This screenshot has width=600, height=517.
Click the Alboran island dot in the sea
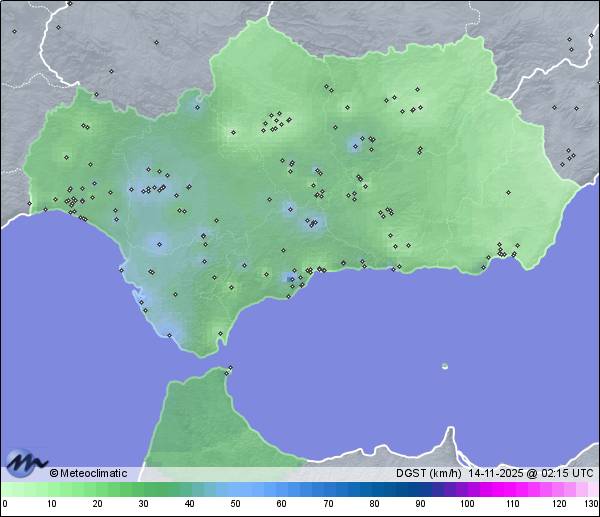tap(445, 366)
